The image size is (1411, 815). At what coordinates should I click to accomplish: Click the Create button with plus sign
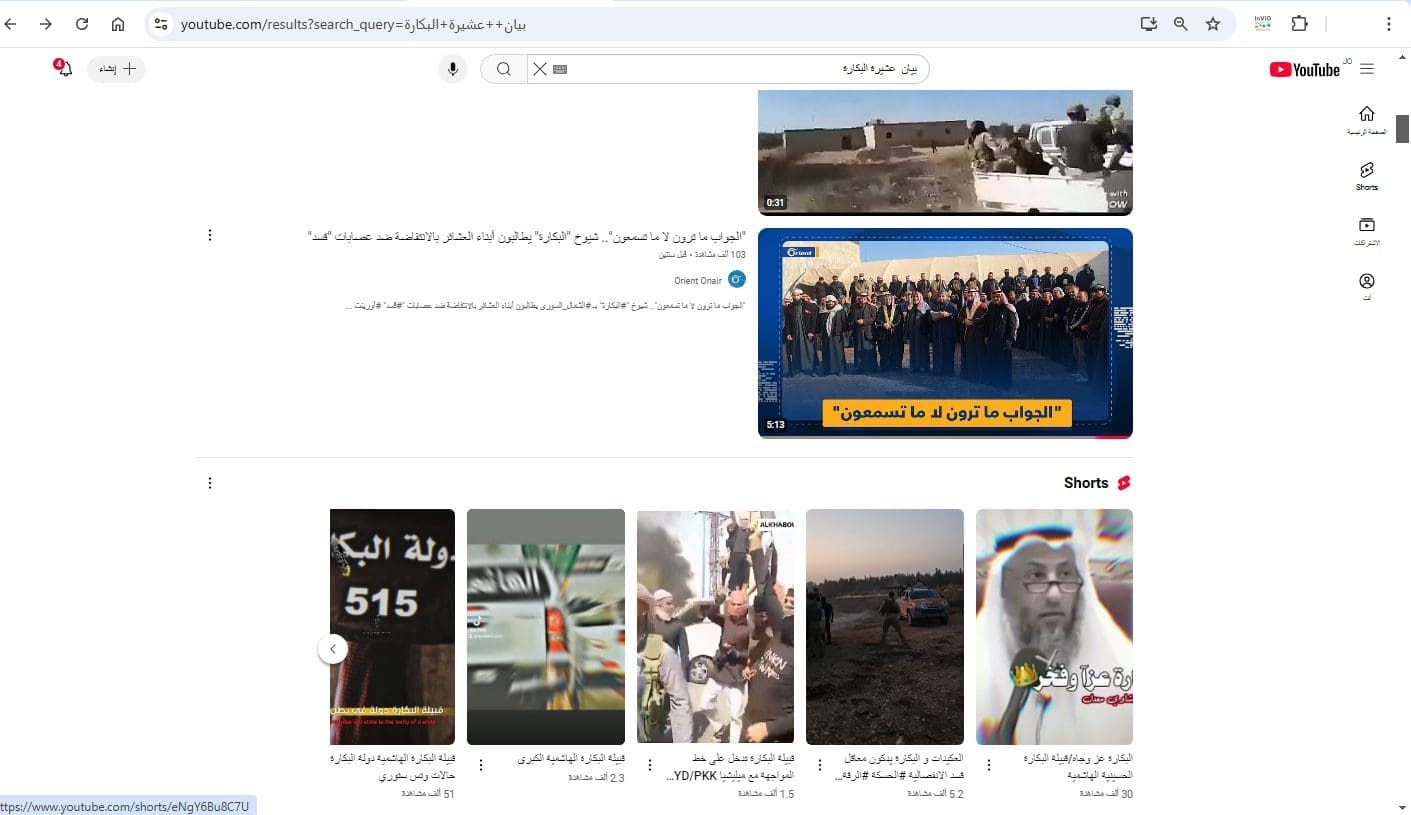tap(117, 69)
